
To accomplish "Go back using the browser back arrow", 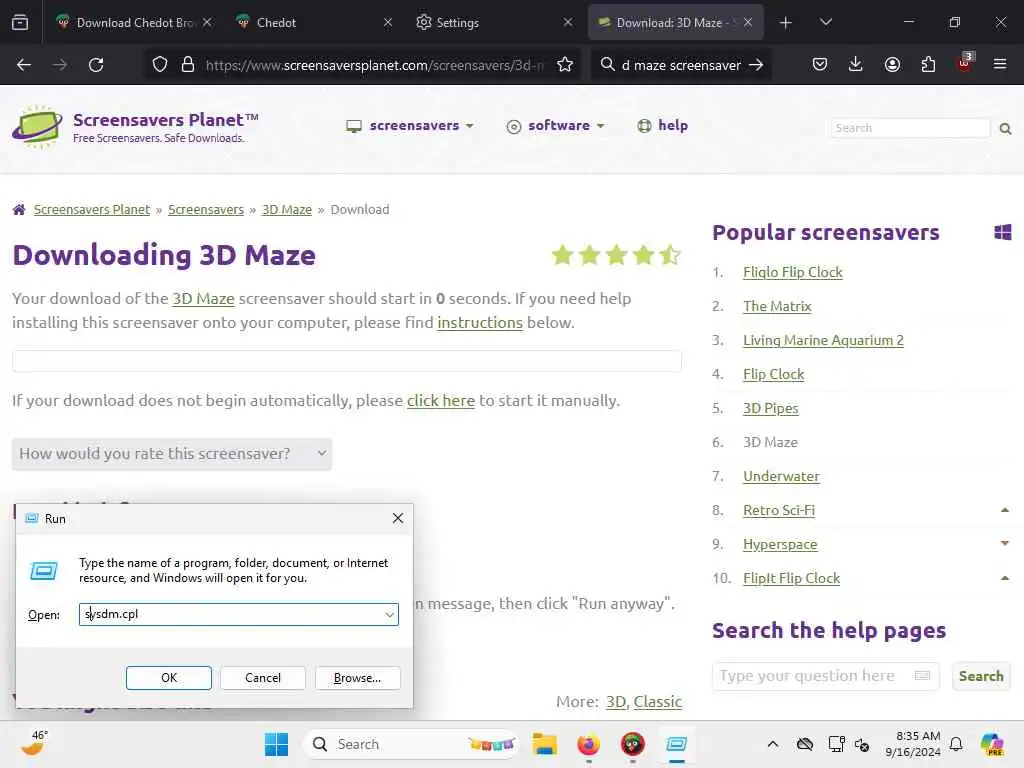I will coord(24,65).
